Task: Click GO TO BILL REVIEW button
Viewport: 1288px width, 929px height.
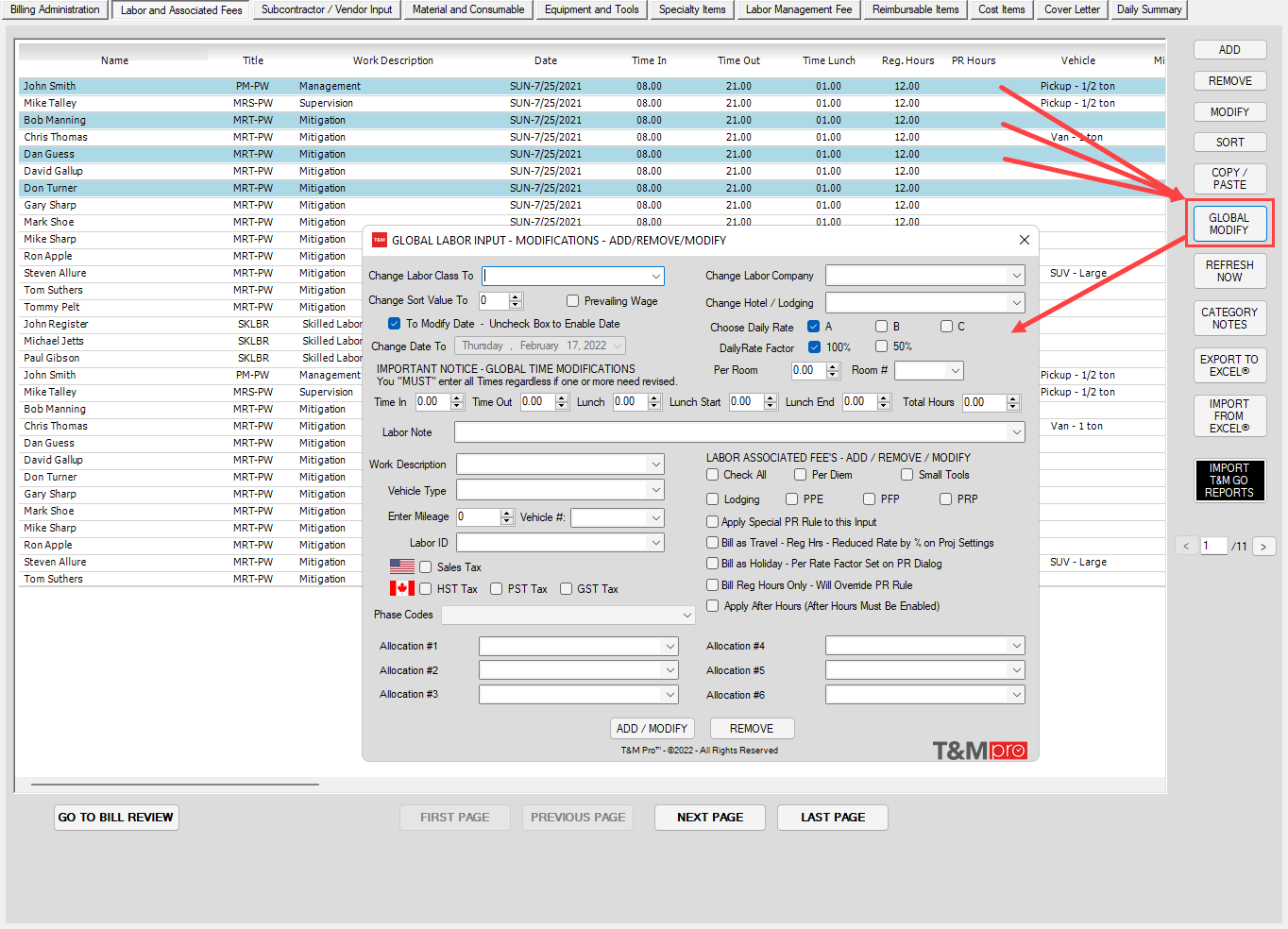Action: (x=116, y=818)
